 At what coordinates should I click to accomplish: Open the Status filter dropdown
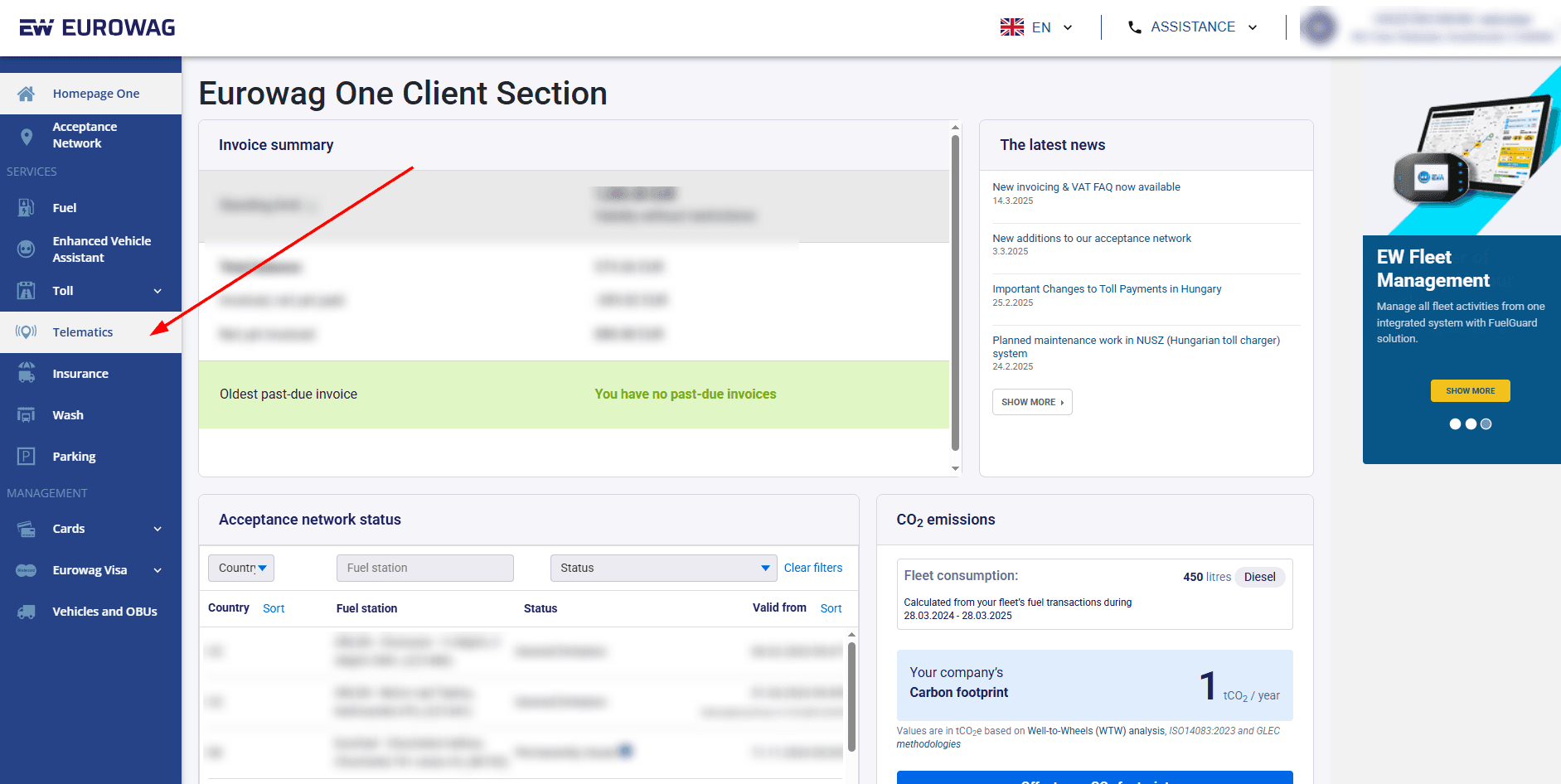(664, 568)
